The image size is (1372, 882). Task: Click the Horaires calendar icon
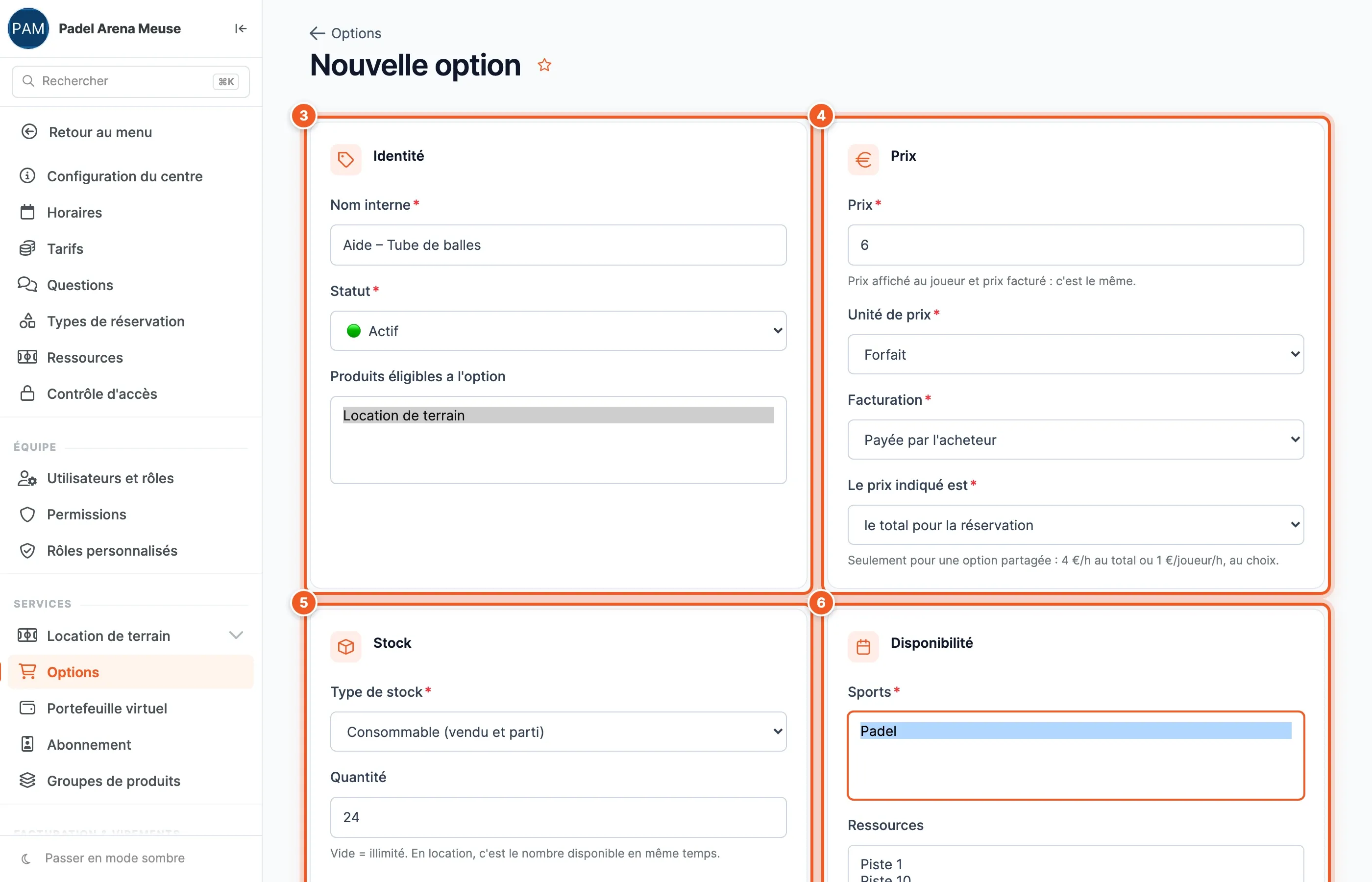click(27, 212)
